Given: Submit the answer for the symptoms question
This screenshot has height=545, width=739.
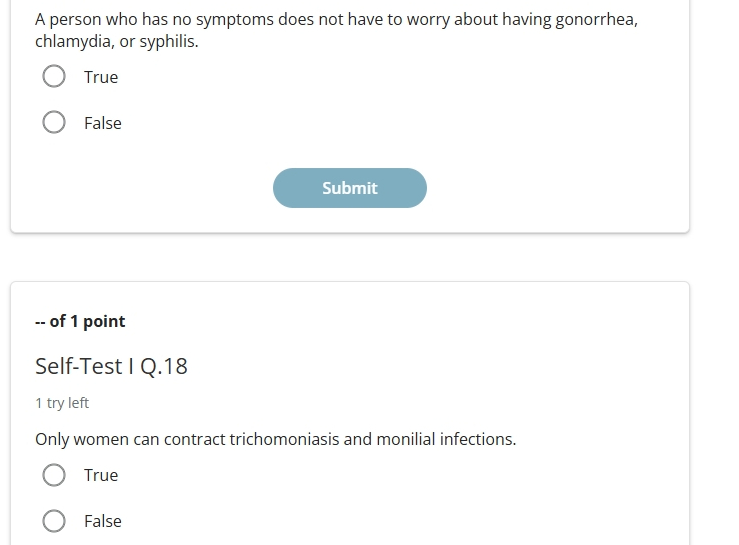Looking at the screenshot, I should pos(350,188).
